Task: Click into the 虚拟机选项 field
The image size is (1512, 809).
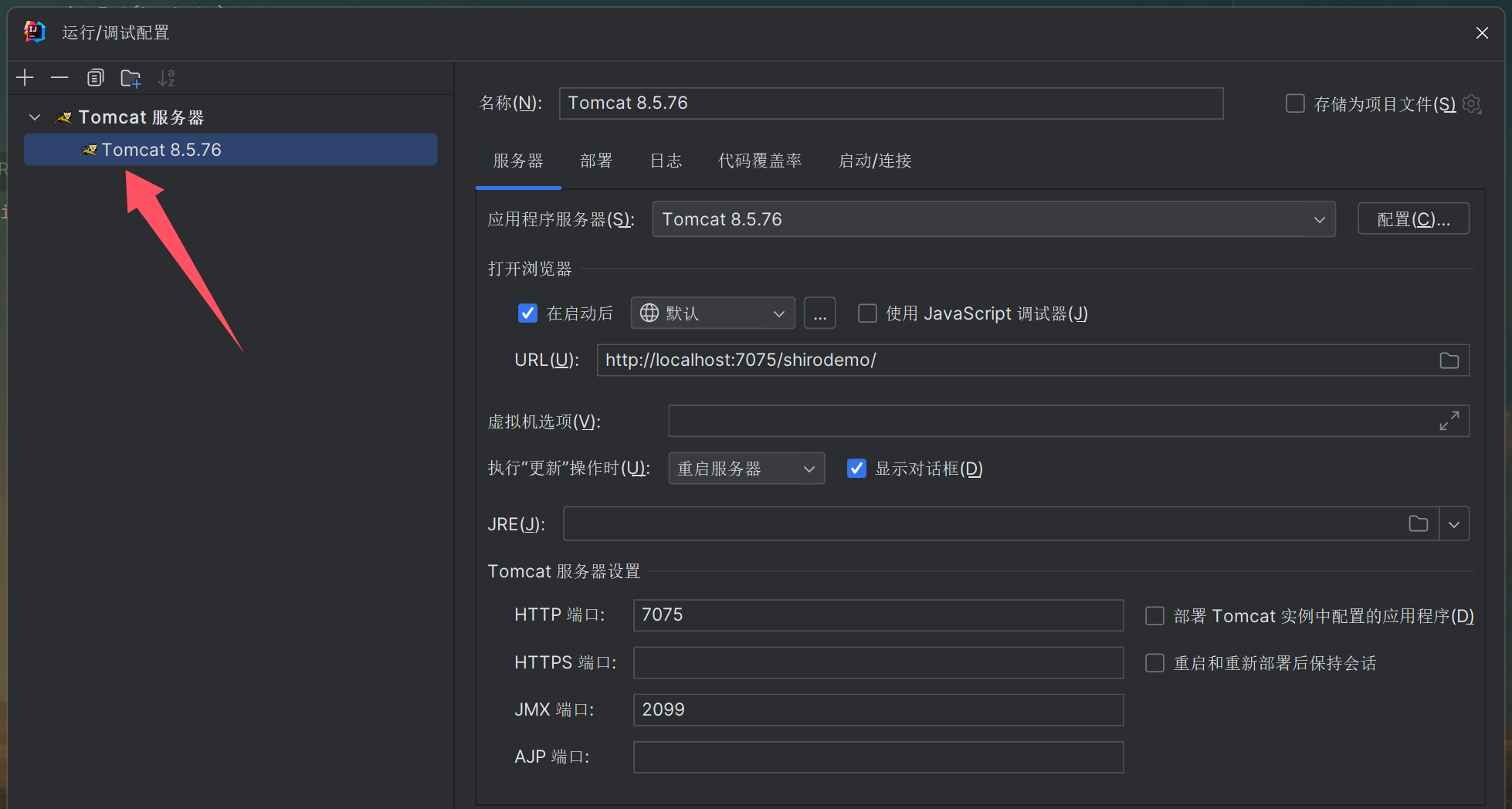Action: point(1068,421)
